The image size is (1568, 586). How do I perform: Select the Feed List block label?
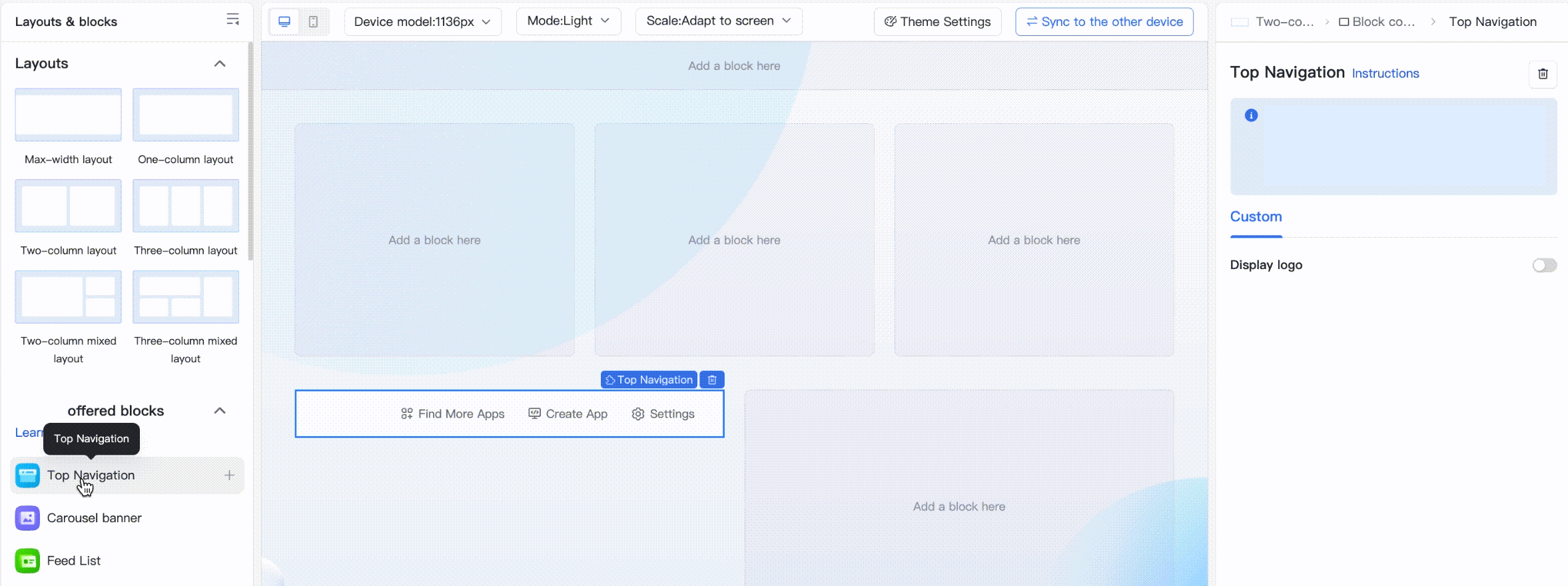74,561
